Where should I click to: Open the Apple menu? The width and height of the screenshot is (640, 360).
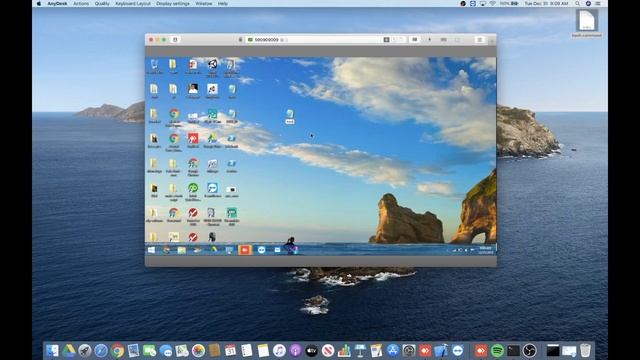[x=39, y=4]
